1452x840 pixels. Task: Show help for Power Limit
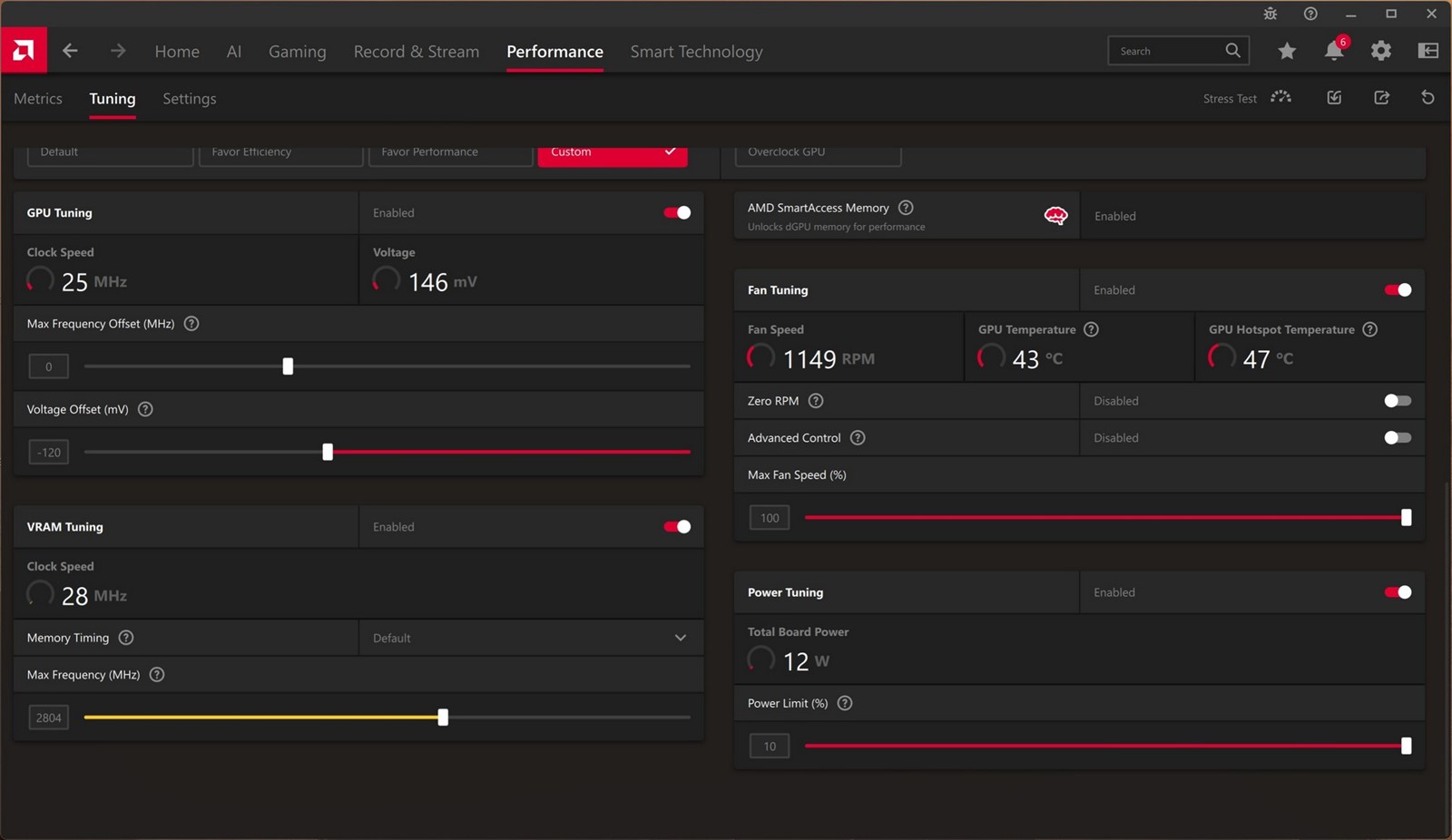845,703
